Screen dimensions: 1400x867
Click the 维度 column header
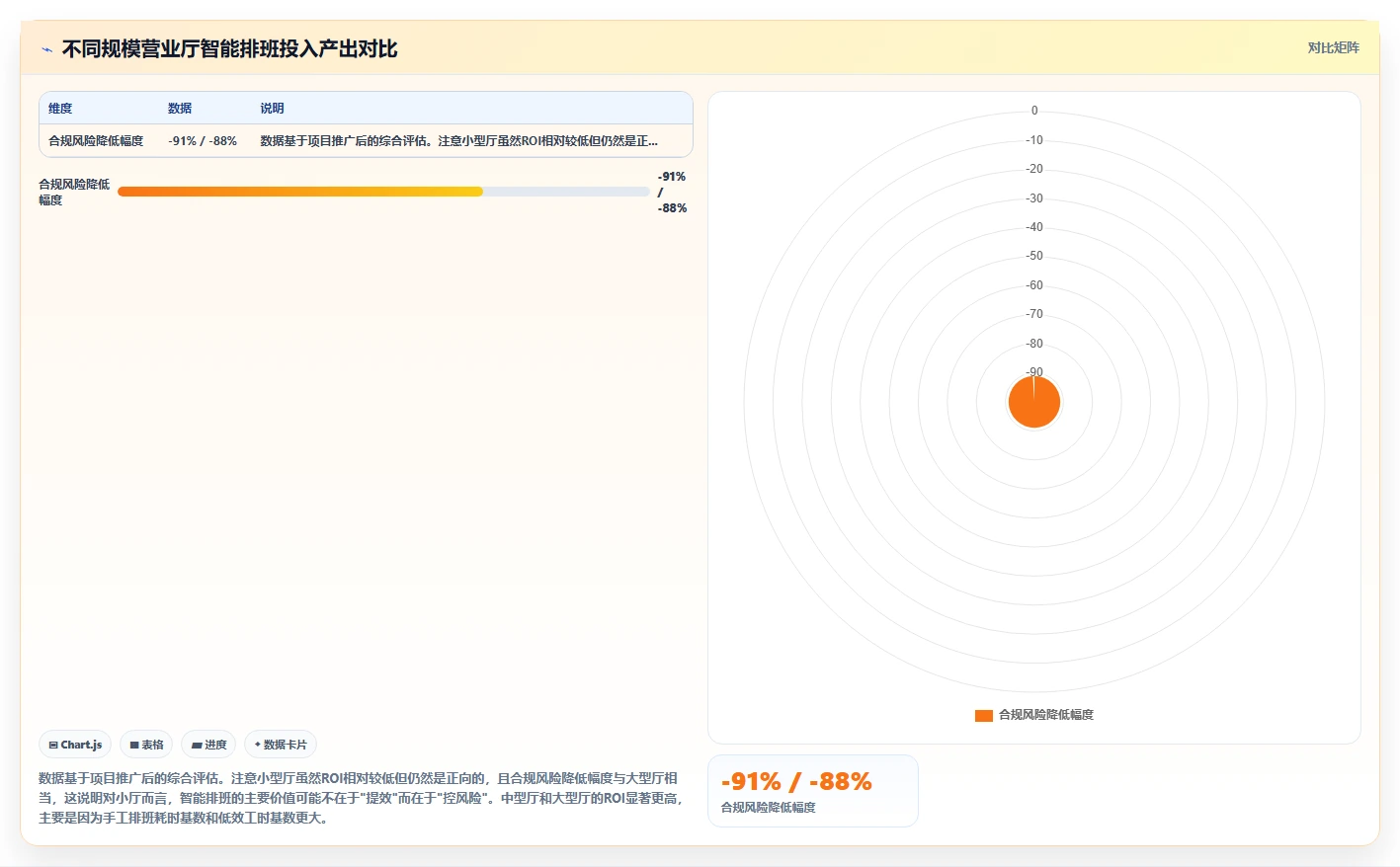(60, 109)
